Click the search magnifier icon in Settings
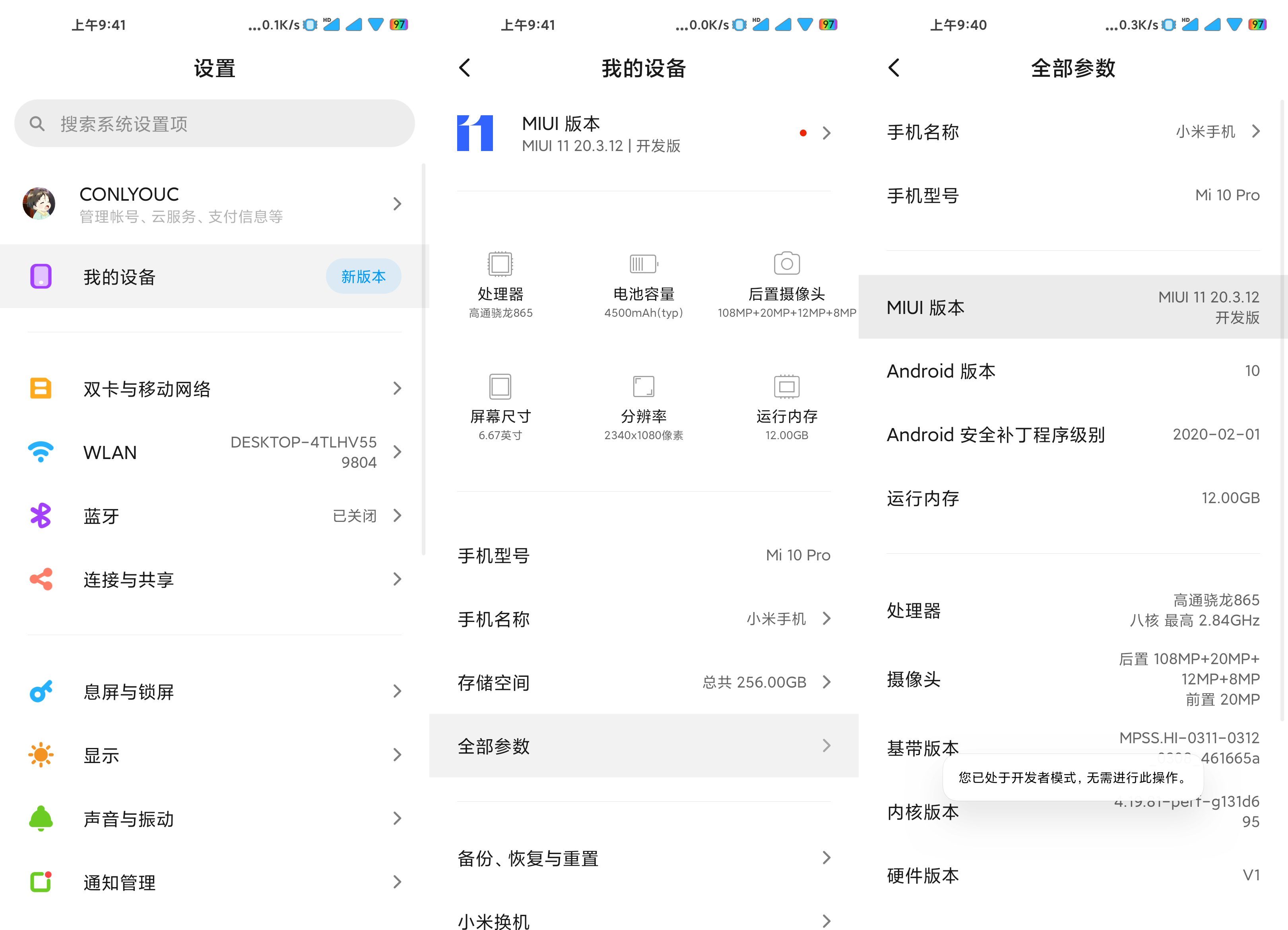The height and width of the screenshot is (930, 1288). click(37, 124)
